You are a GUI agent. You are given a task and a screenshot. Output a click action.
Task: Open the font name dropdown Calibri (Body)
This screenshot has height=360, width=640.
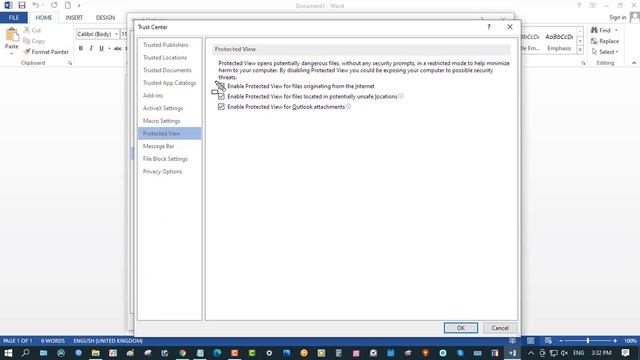click(x=117, y=34)
